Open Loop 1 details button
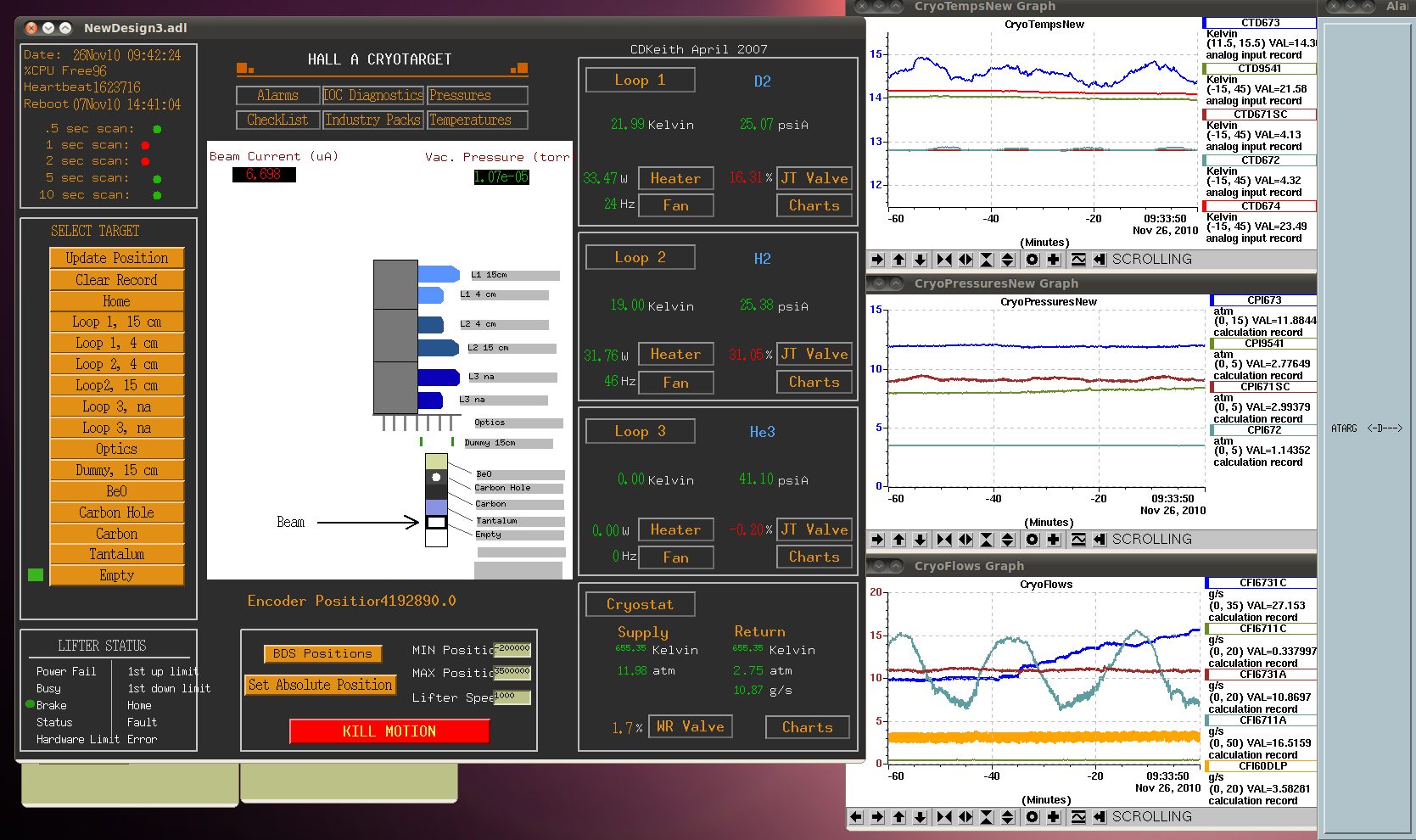The height and width of the screenshot is (840, 1416). 641,80
